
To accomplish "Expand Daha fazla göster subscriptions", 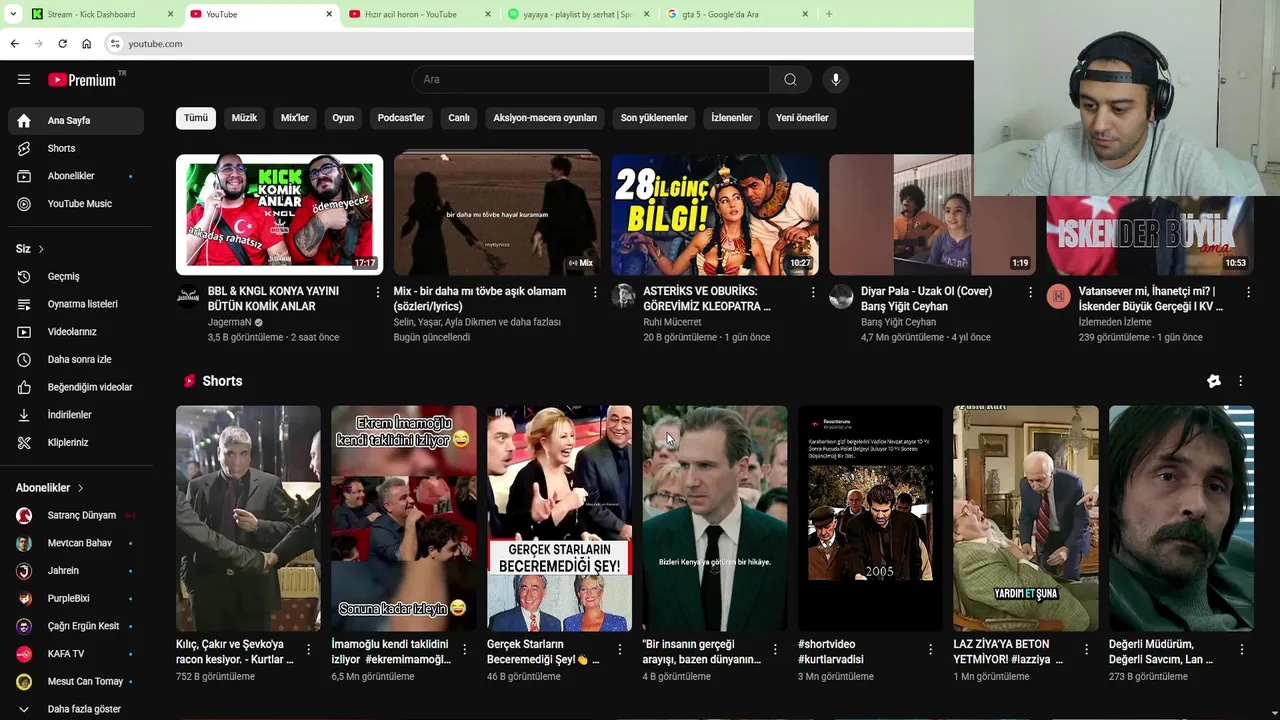I will pyautogui.click(x=76, y=709).
